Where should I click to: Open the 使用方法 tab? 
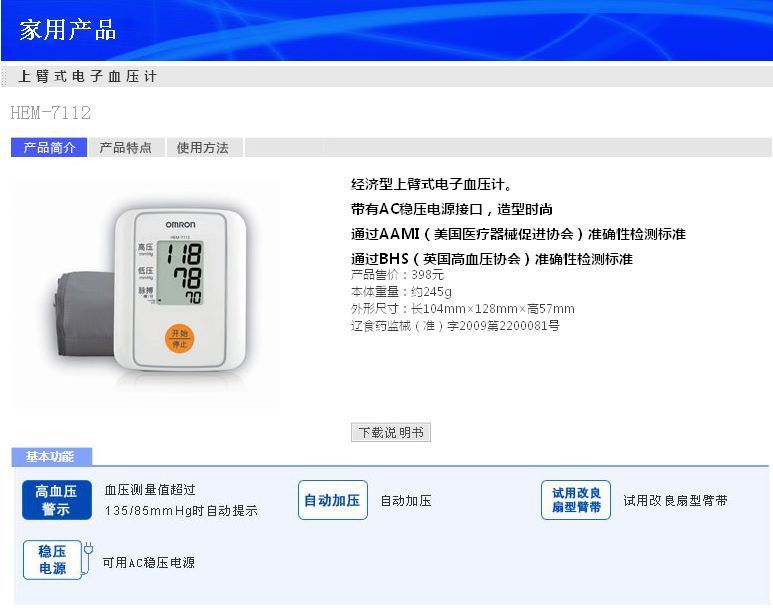coord(203,147)
